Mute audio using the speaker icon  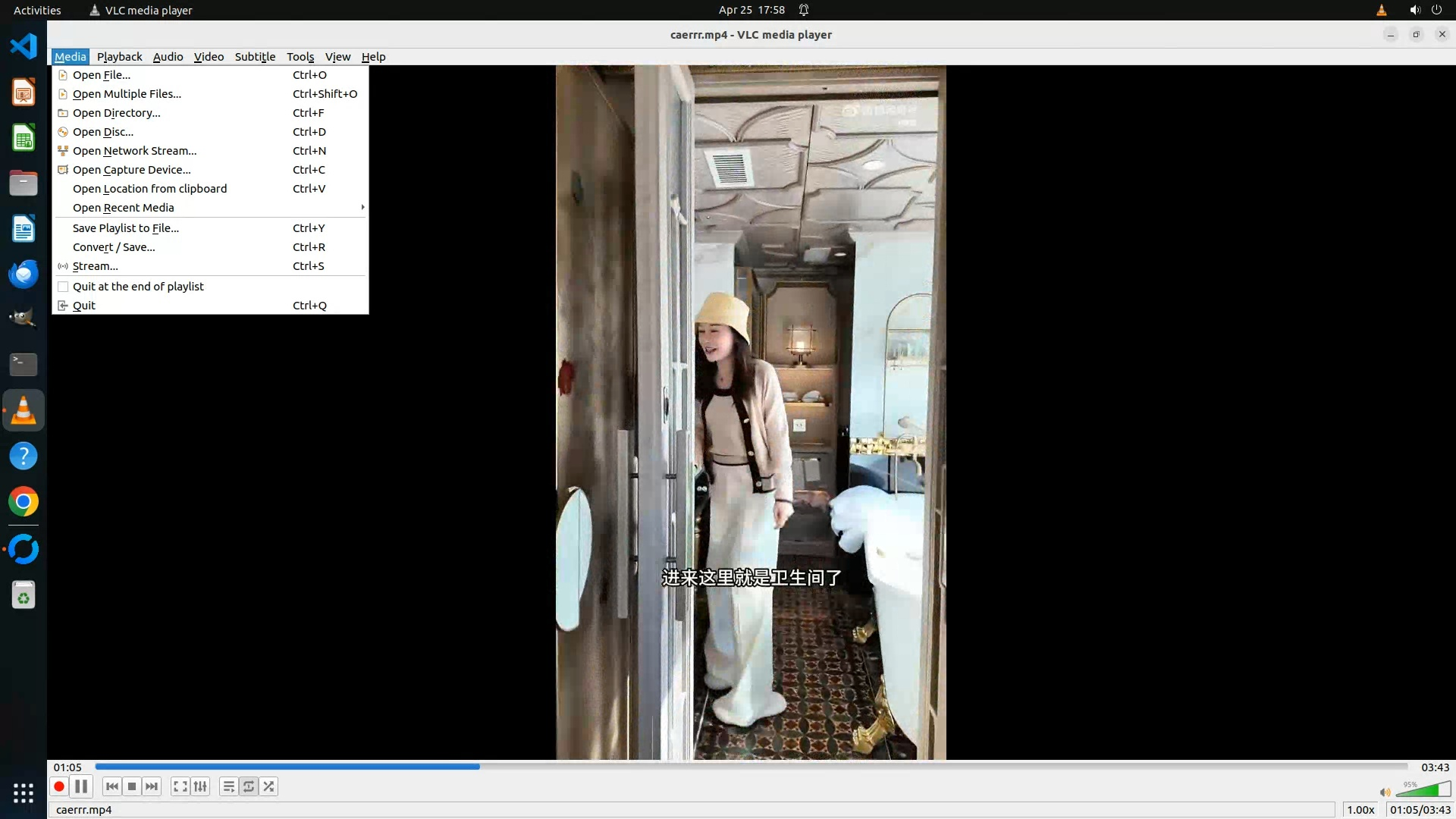click(1385, 792)
